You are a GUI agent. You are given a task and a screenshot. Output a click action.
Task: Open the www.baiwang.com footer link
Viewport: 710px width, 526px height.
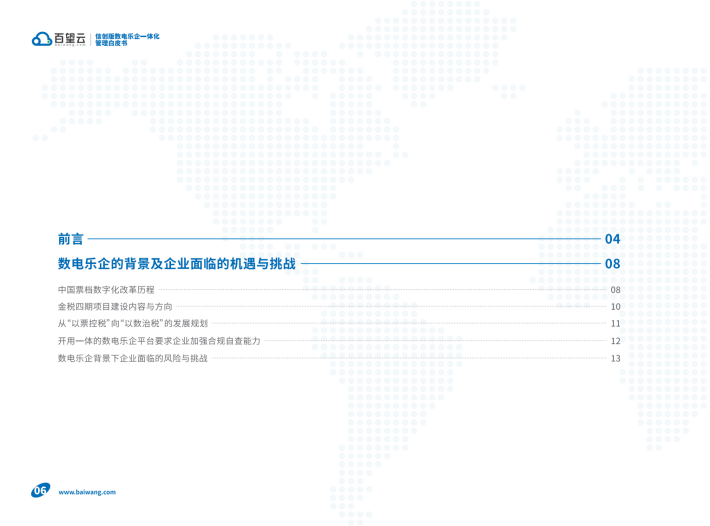[88, 492]
